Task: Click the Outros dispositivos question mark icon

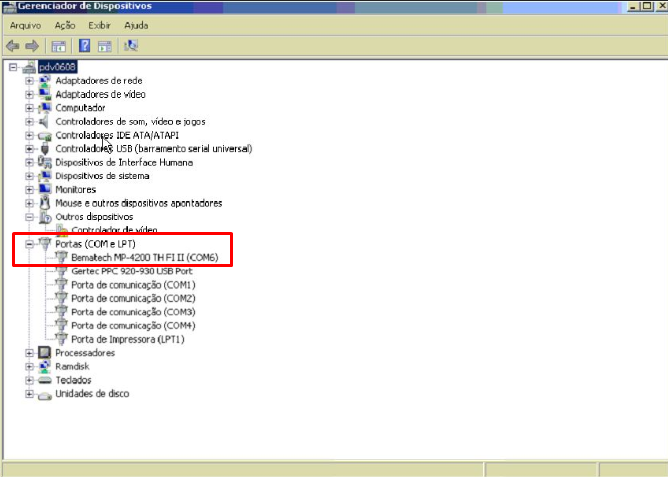Action: pos(45,217)
